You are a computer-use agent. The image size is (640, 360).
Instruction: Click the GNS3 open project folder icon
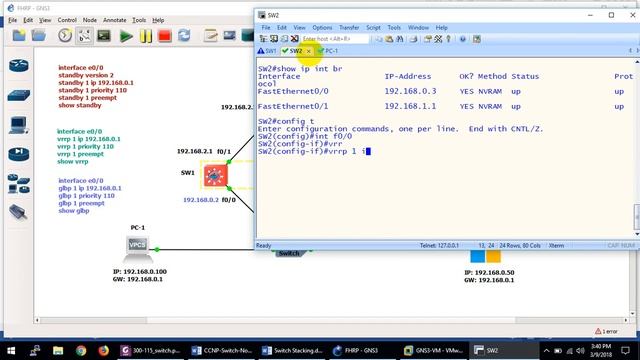(x=39, y=36)
